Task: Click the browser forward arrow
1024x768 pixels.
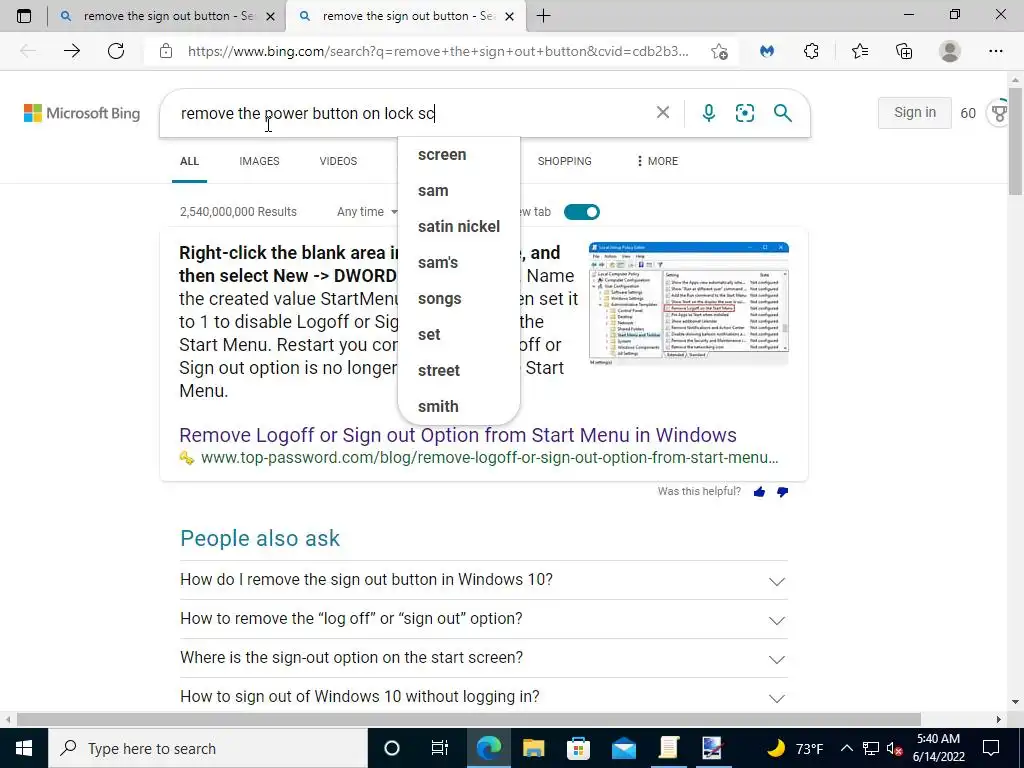Action: (72, 51)
